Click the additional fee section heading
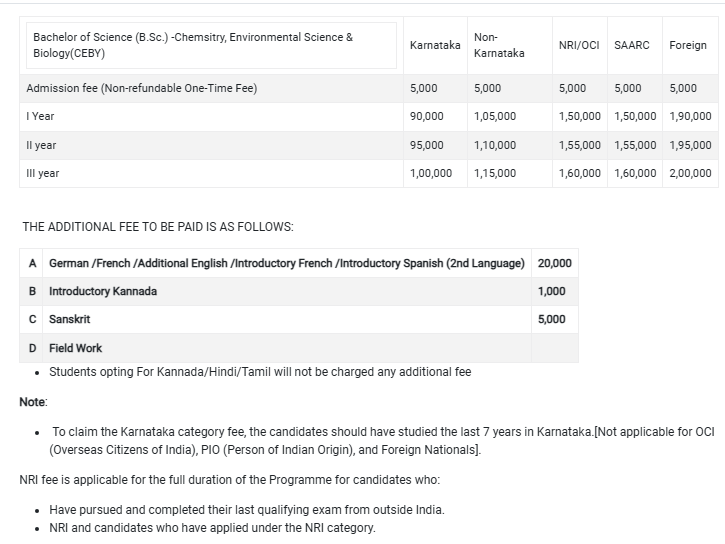This screenshot has height=544, width=725. coord(158,227)
